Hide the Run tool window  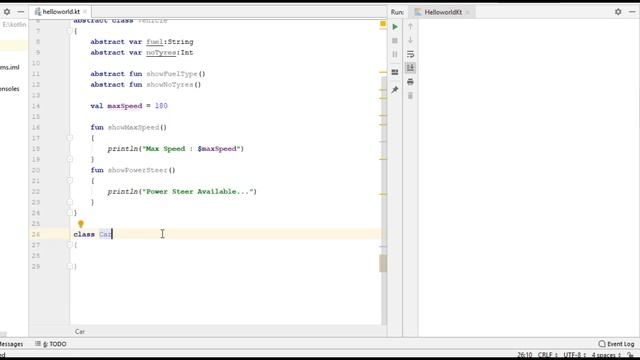coord(632,12)
